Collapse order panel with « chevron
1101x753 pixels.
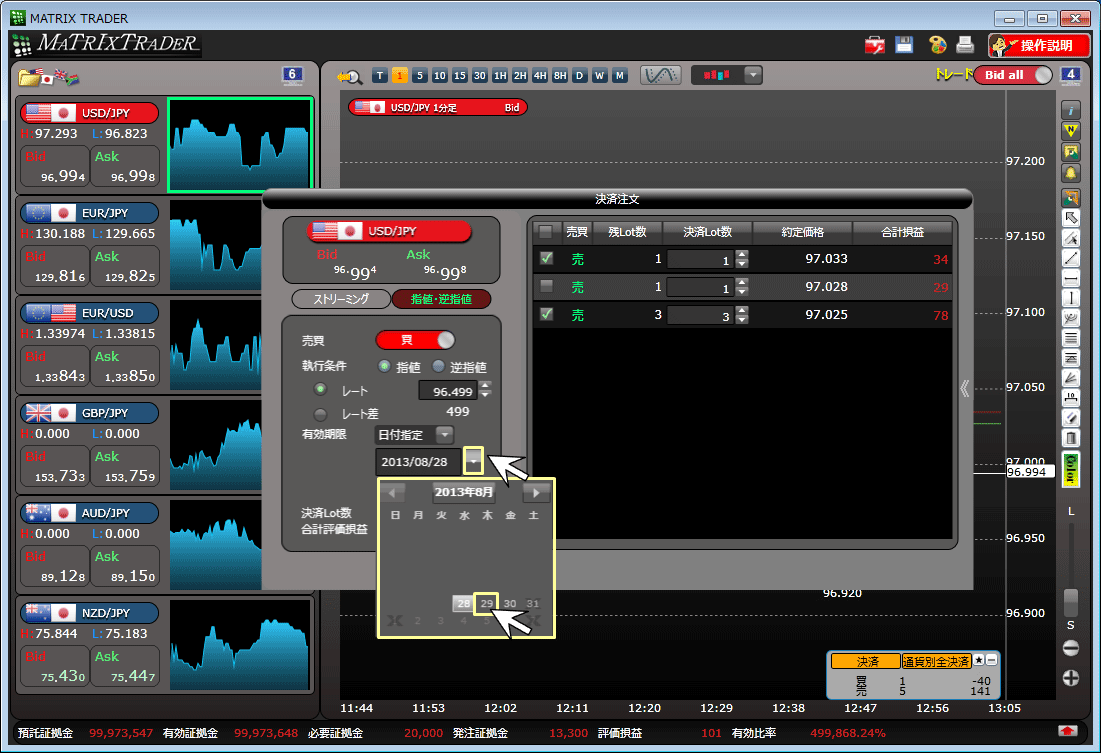[965, 388]
